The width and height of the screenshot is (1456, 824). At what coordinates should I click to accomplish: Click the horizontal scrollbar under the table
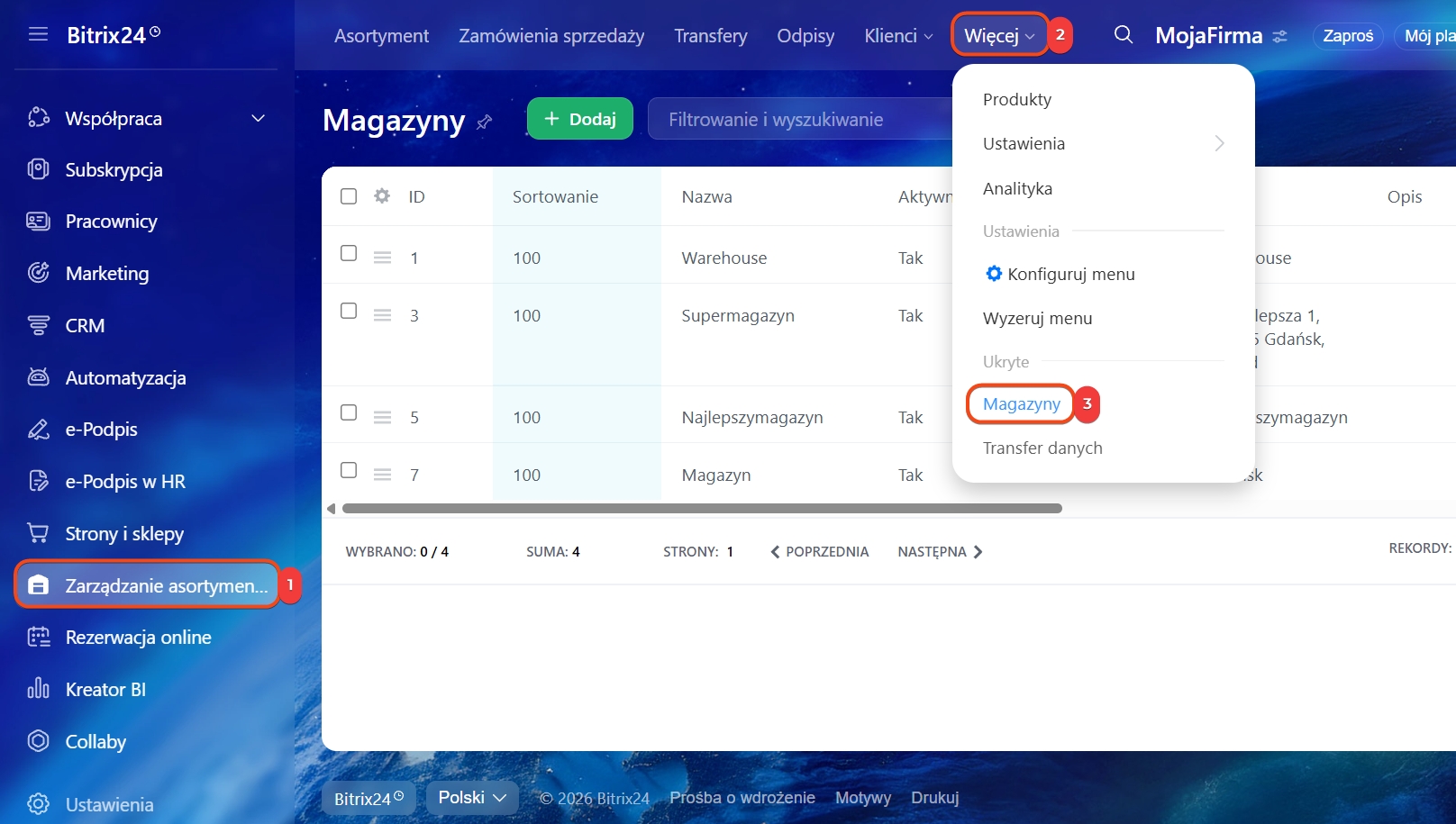701,509
